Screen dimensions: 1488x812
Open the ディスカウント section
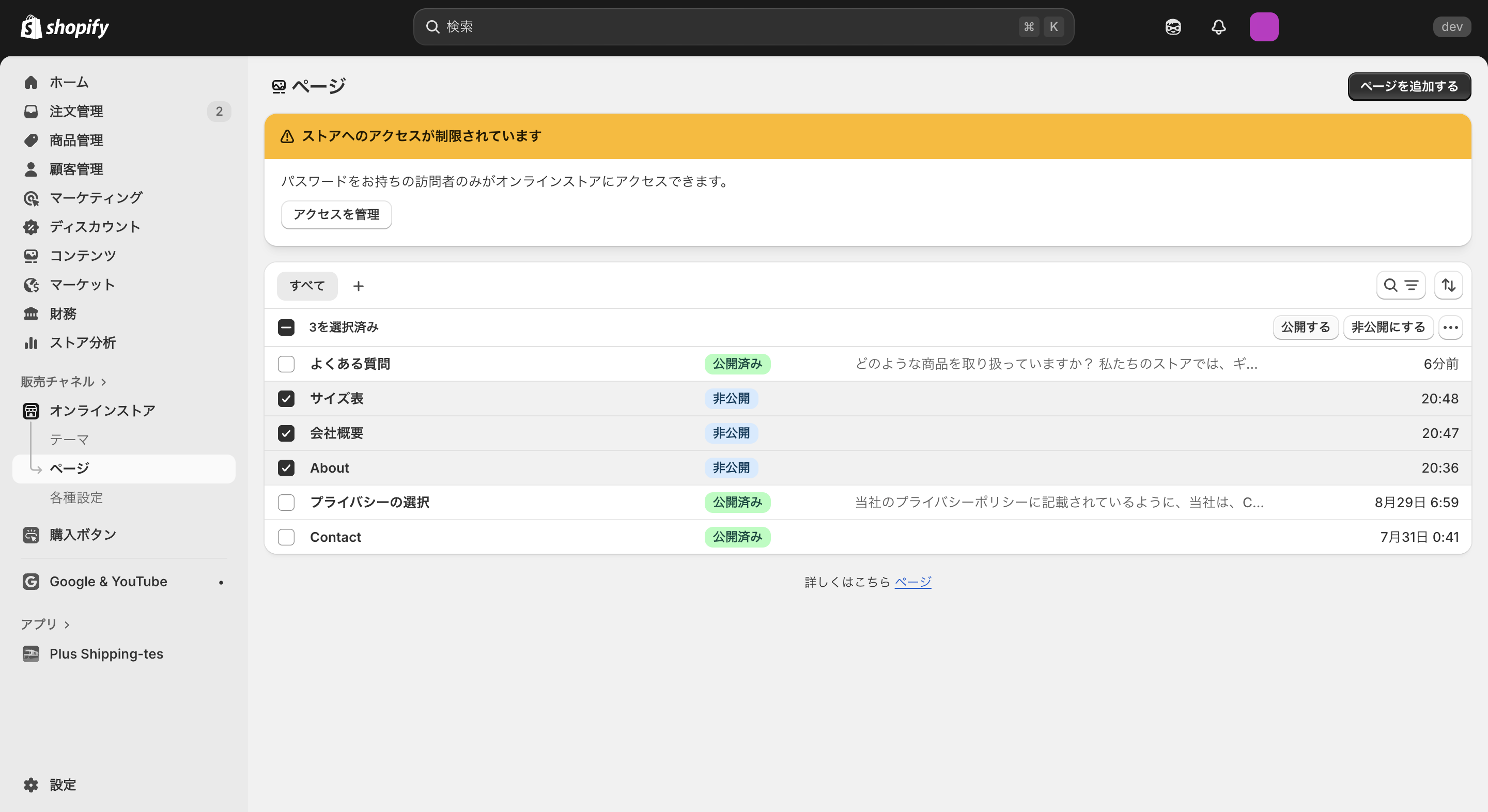94,226
